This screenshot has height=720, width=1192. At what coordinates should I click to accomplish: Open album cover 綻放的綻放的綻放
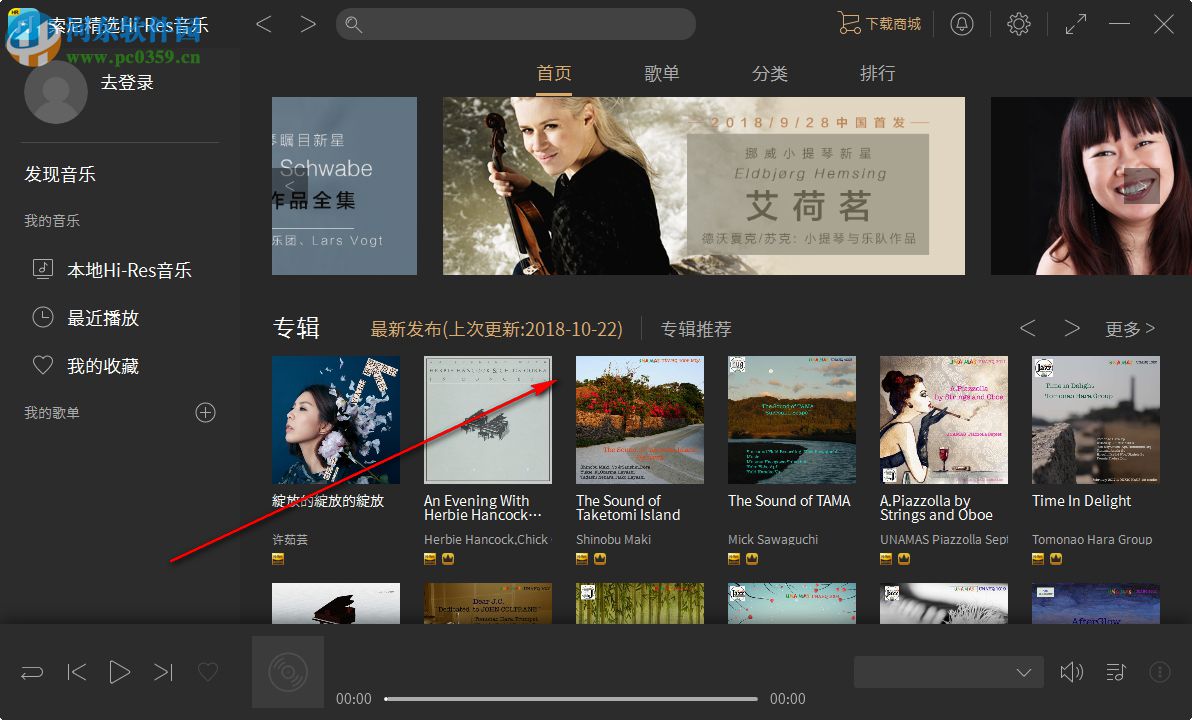(336, 420)
